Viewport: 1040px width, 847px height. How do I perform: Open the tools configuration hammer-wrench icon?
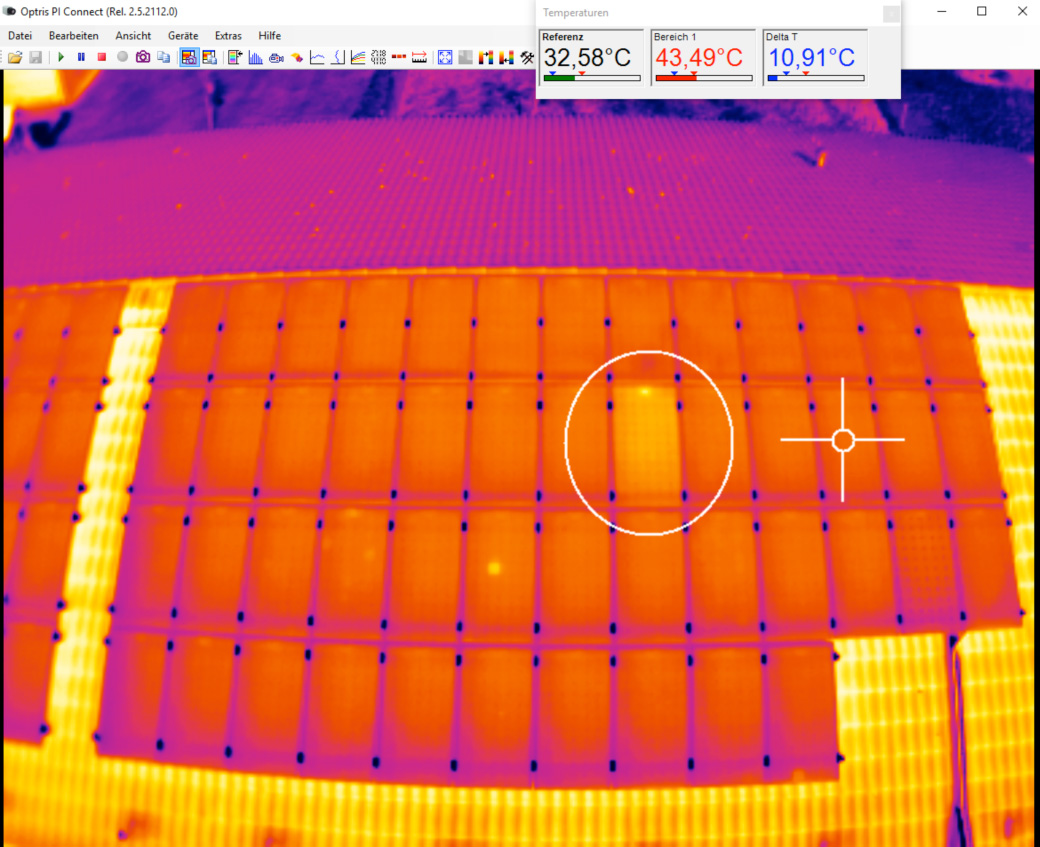pyautogui.click(x=527, y=57)
